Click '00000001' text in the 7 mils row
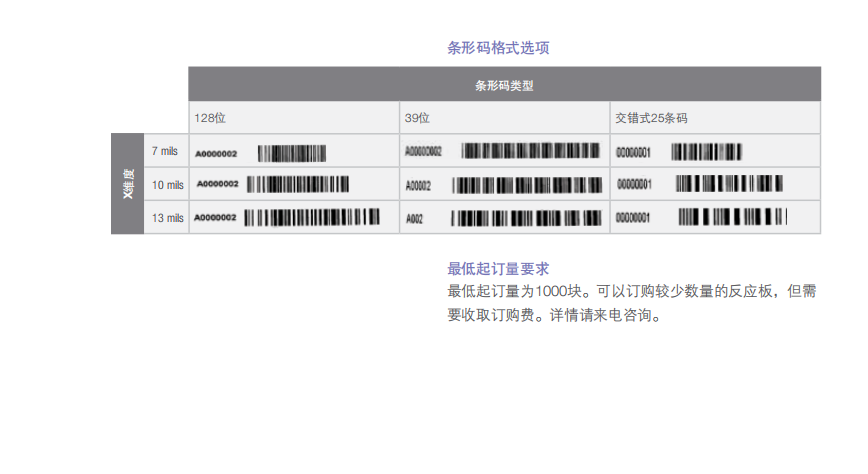The width and height of the screenshot is (868, 474). [633, 152]
